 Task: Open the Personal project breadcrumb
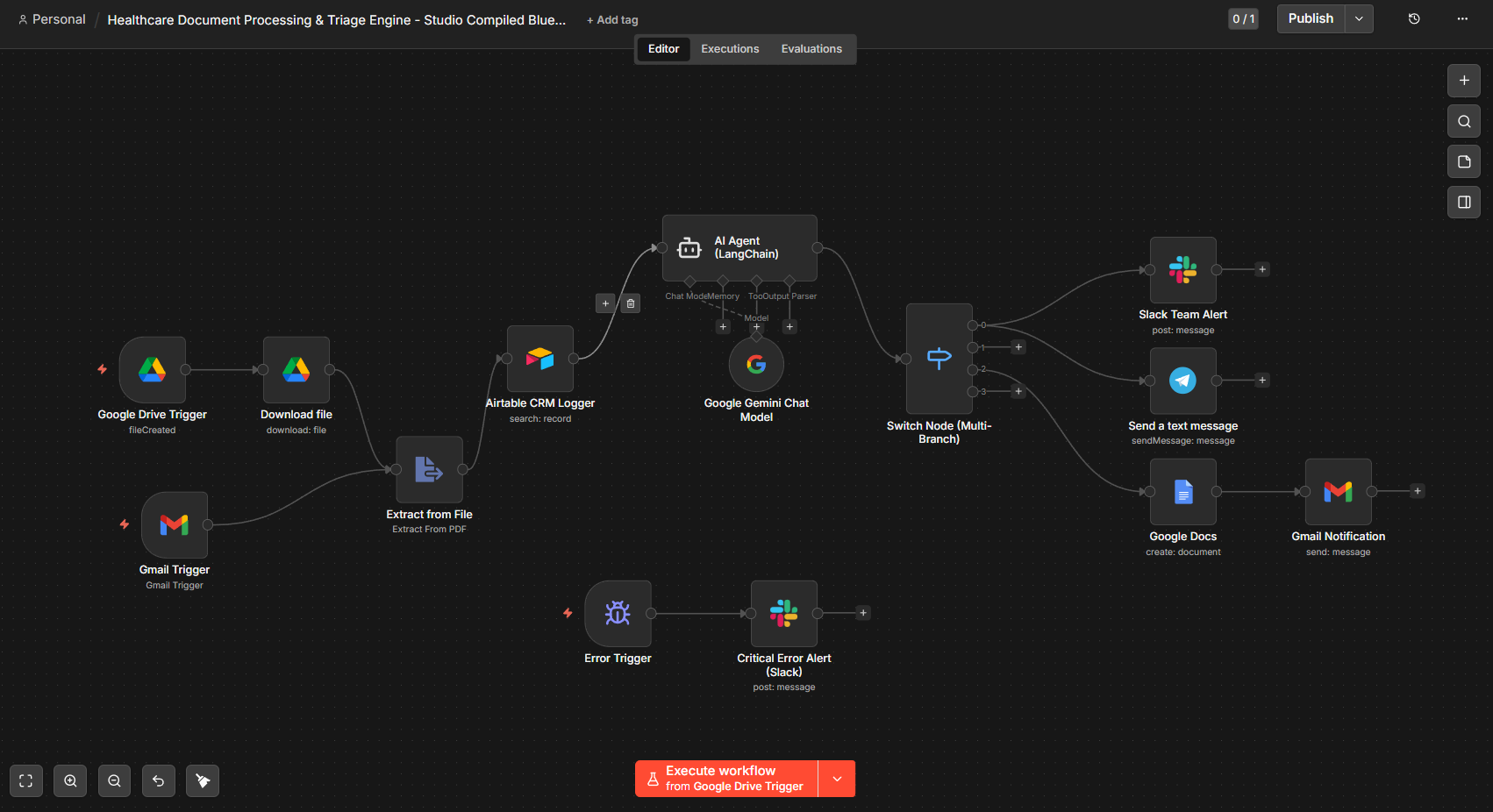coord(52,19)
